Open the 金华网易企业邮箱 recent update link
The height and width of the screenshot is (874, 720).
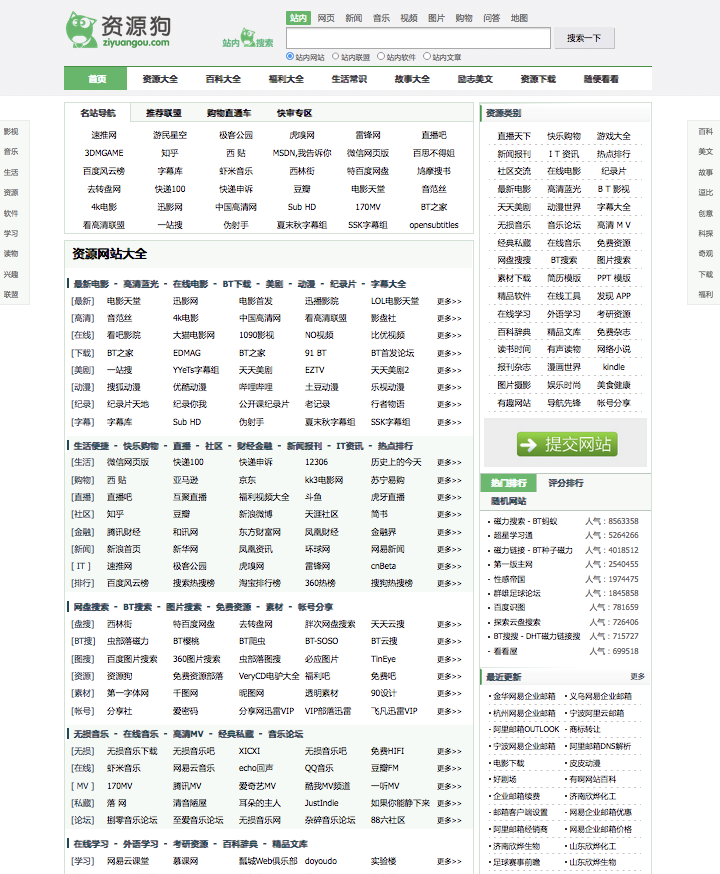[x=524, y=696]
